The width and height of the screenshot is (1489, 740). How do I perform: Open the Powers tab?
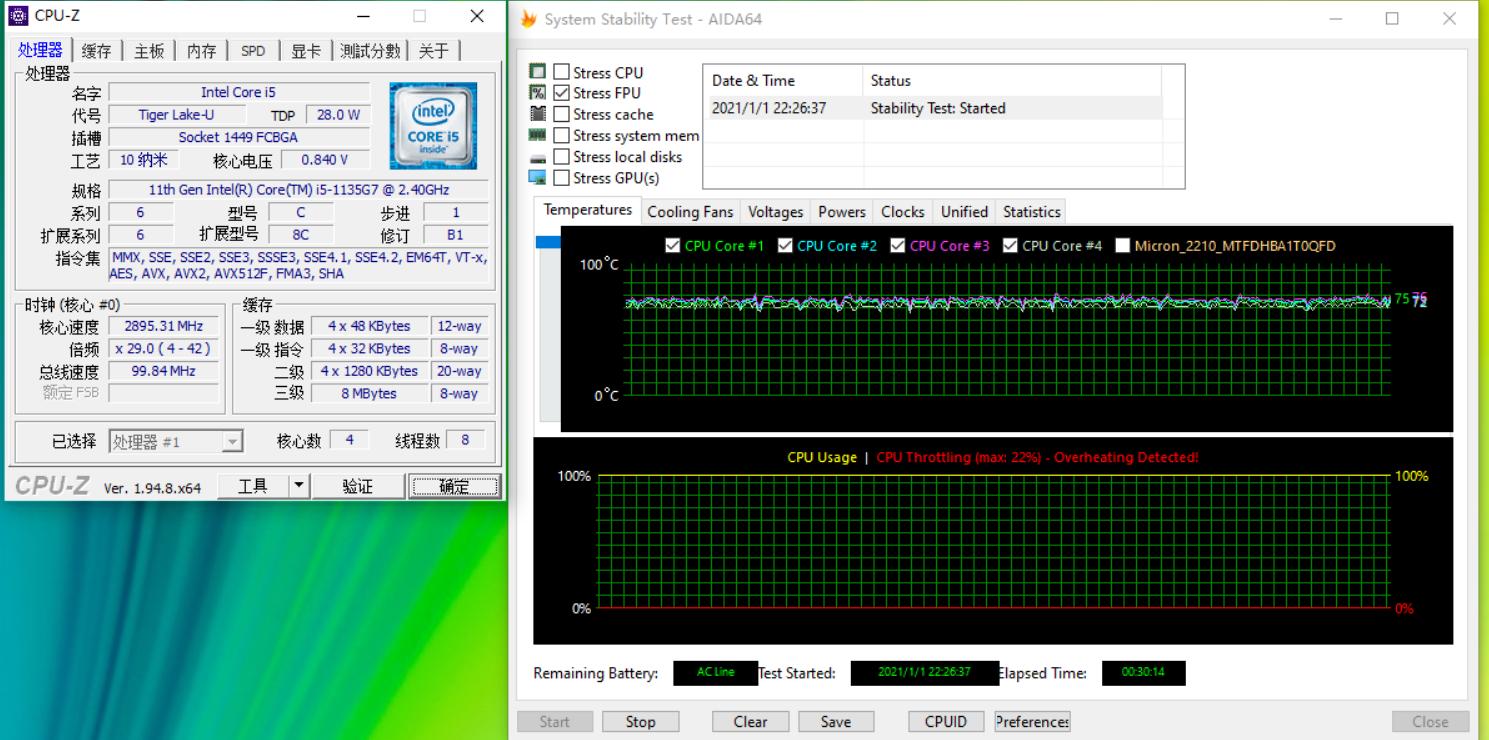point(842,212)
